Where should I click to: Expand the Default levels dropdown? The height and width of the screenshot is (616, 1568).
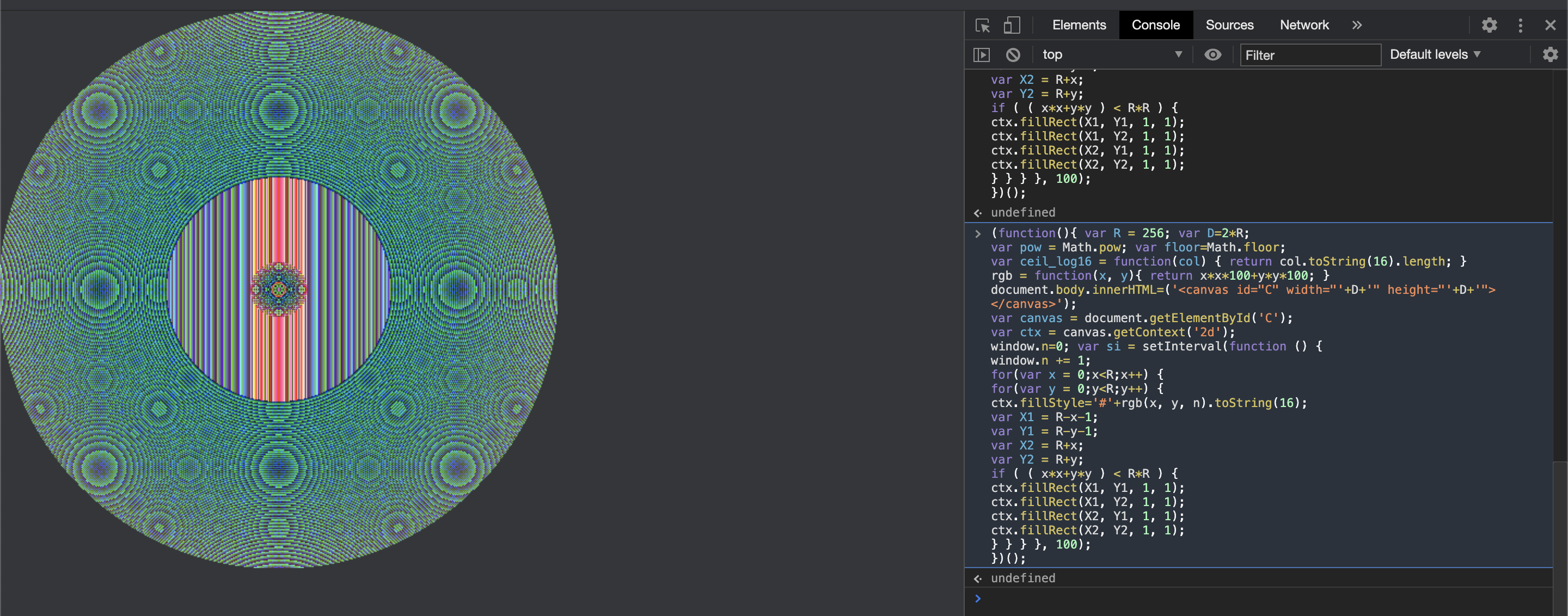(x=1435, y=55)
